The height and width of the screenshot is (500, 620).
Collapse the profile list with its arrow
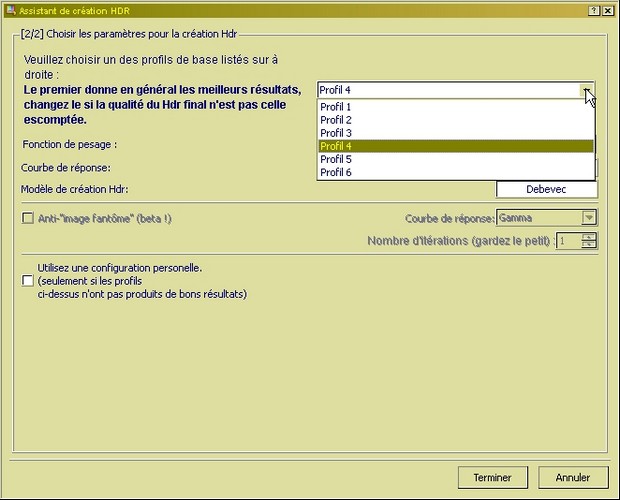587,90
